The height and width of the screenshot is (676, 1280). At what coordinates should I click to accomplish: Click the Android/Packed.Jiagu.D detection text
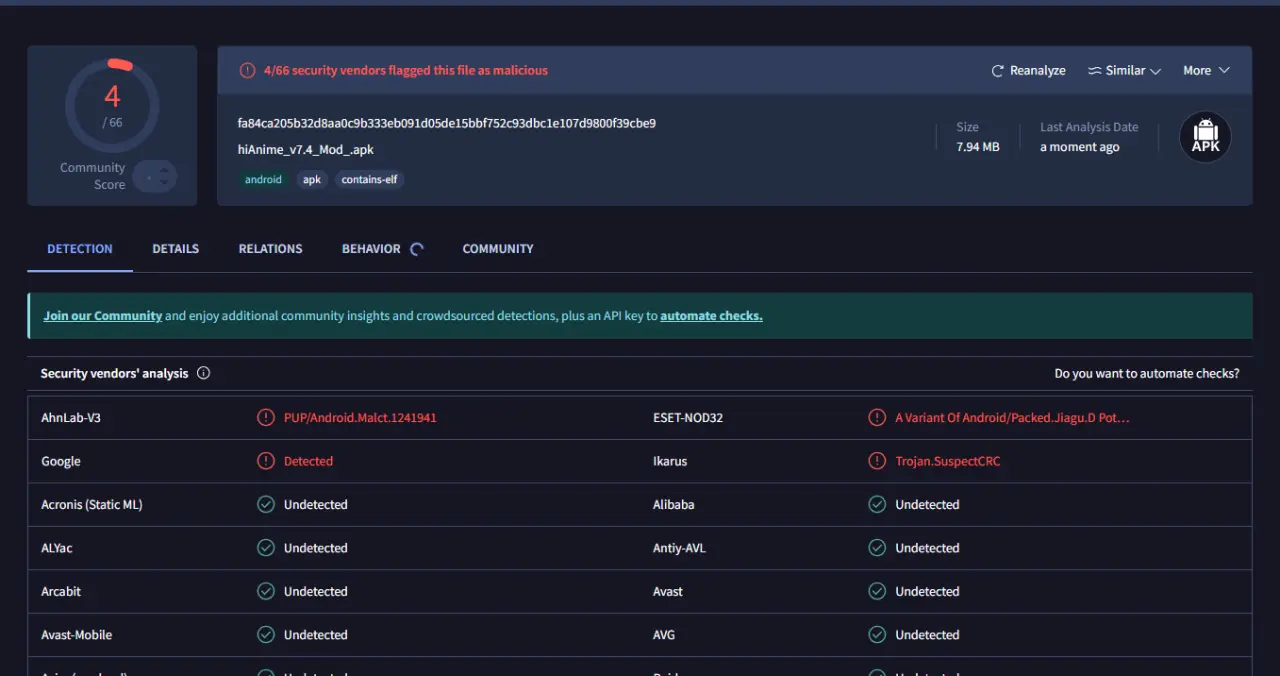pyautogui.click(x=1012, y=418)
